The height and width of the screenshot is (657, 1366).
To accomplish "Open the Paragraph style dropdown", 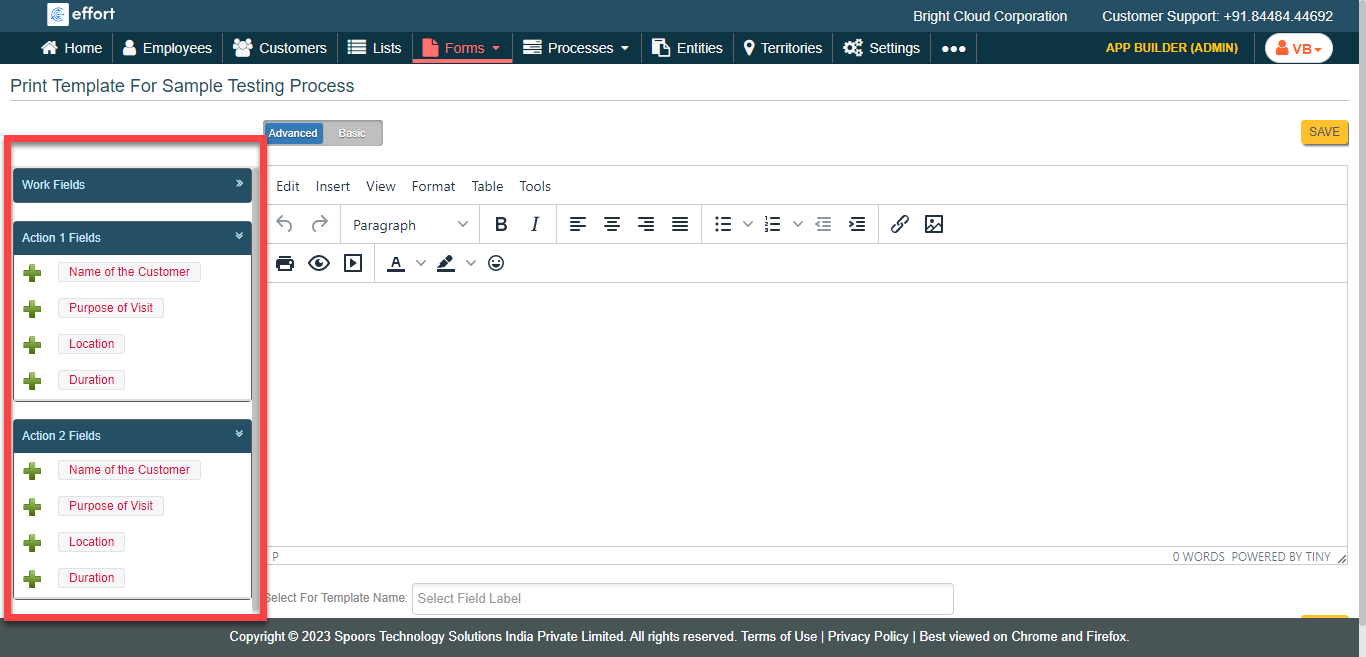I will point(410,225).
